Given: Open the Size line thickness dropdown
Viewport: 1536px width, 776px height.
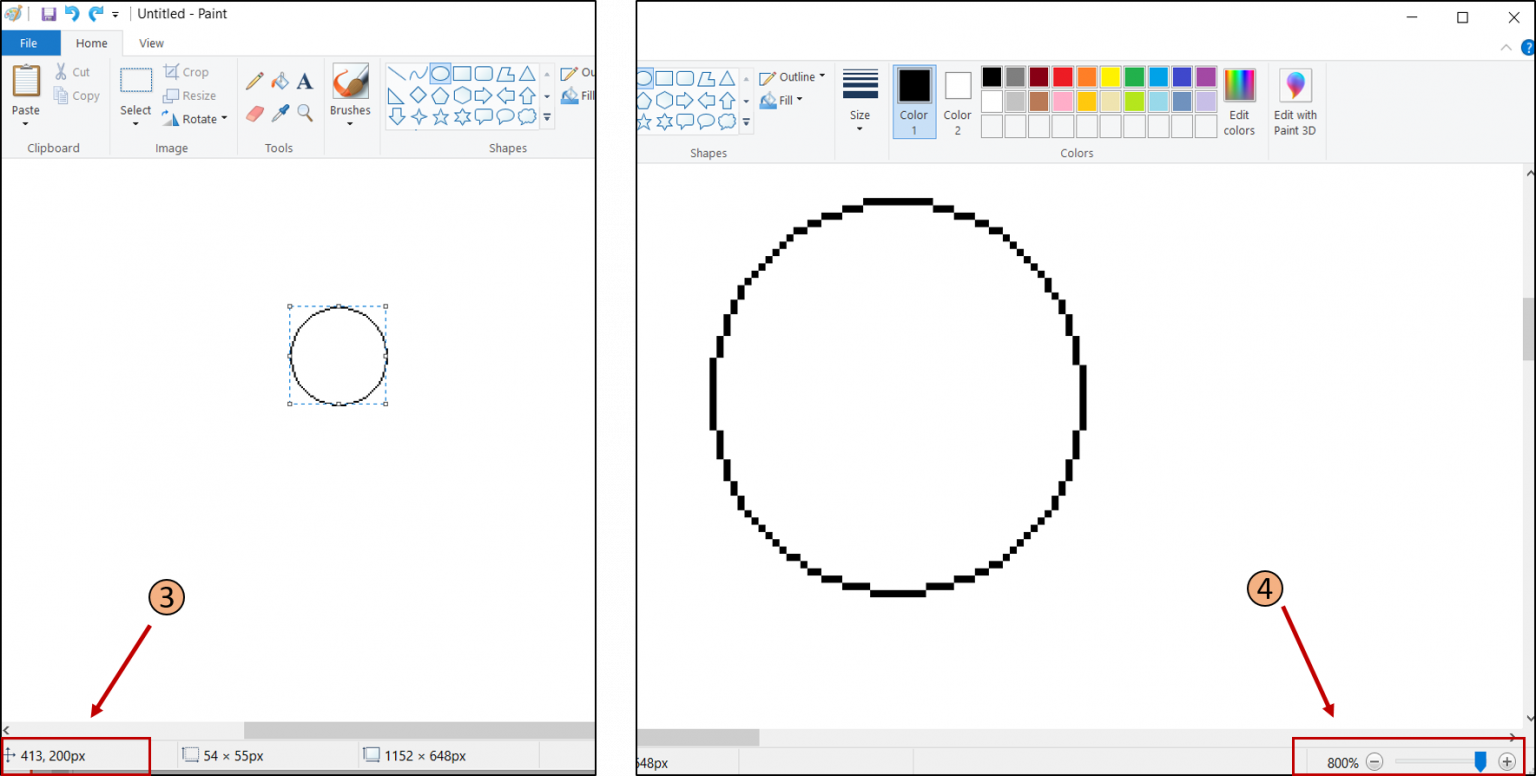Looking at the screenshot, I should [860, 100].
